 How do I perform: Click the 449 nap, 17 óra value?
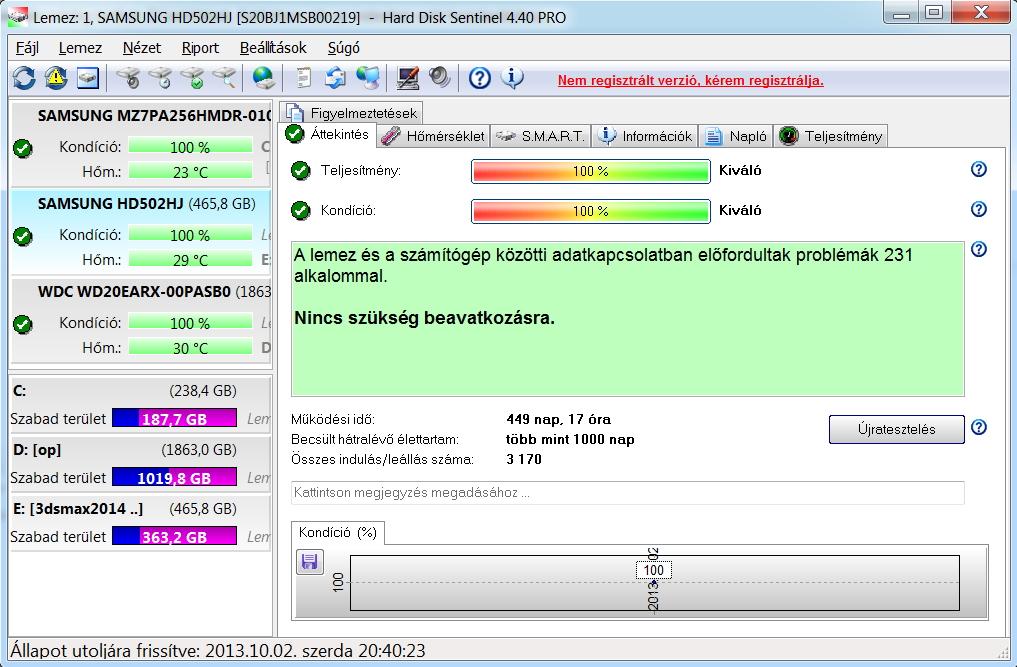[558, 419]
